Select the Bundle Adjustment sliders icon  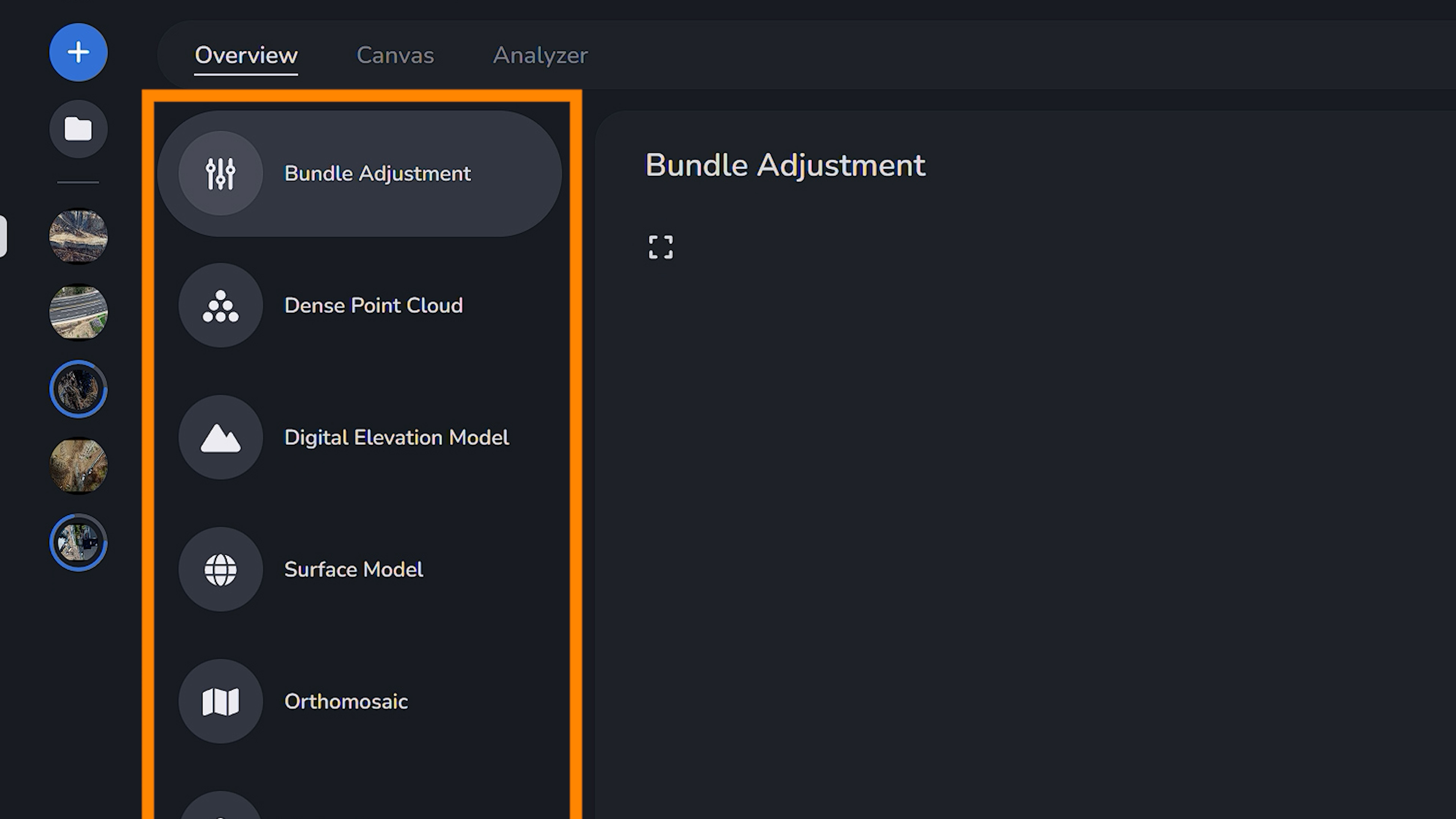point(220,173)
